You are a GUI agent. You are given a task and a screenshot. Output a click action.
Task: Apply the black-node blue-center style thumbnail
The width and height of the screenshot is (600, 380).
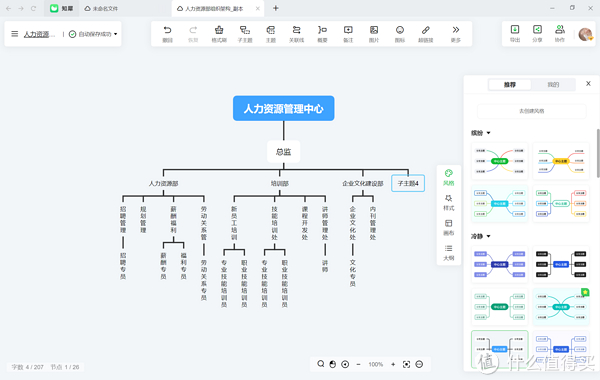point(561,264)
